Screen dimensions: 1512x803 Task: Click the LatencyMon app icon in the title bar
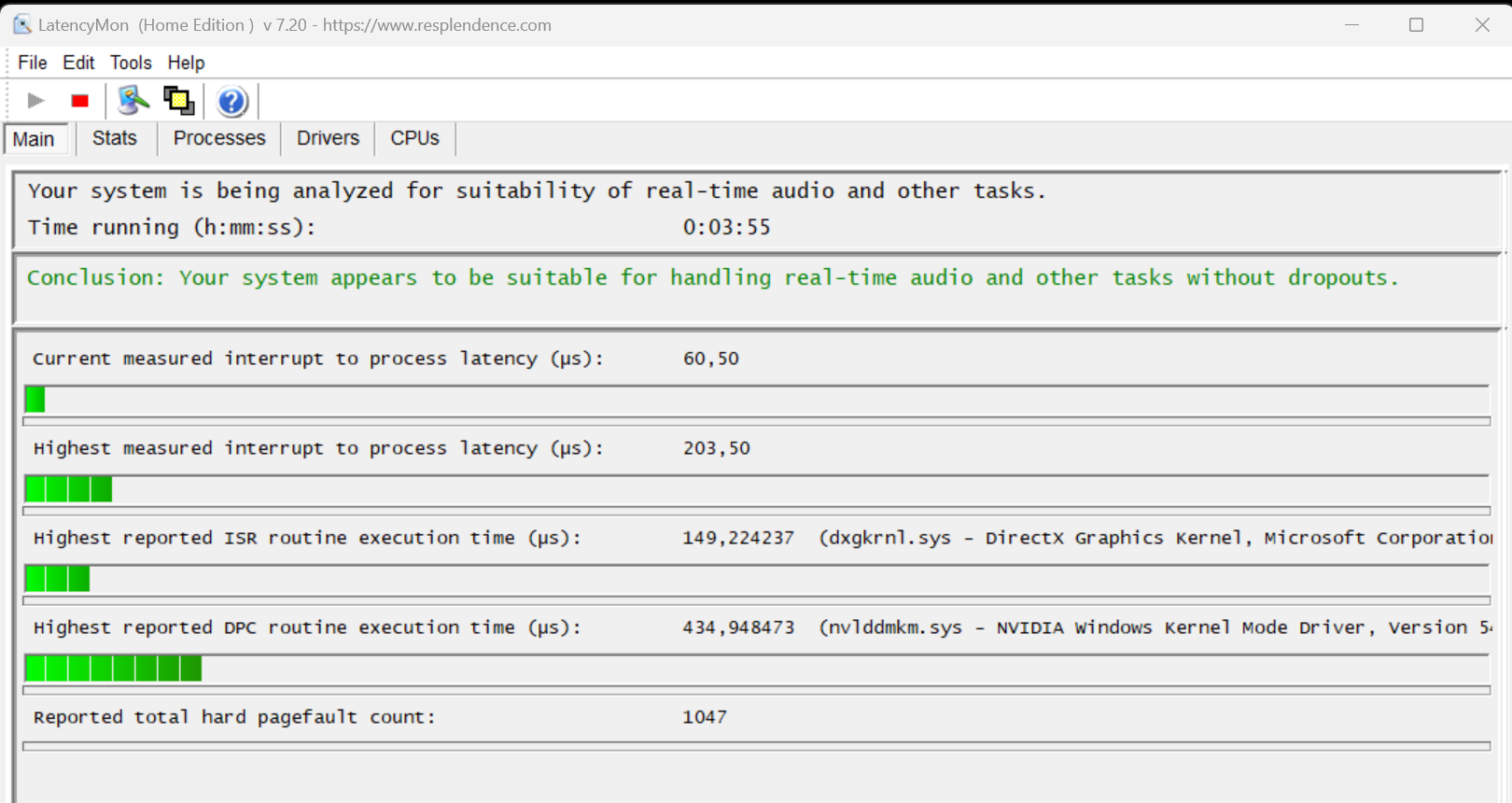click(x=21, y=24)
